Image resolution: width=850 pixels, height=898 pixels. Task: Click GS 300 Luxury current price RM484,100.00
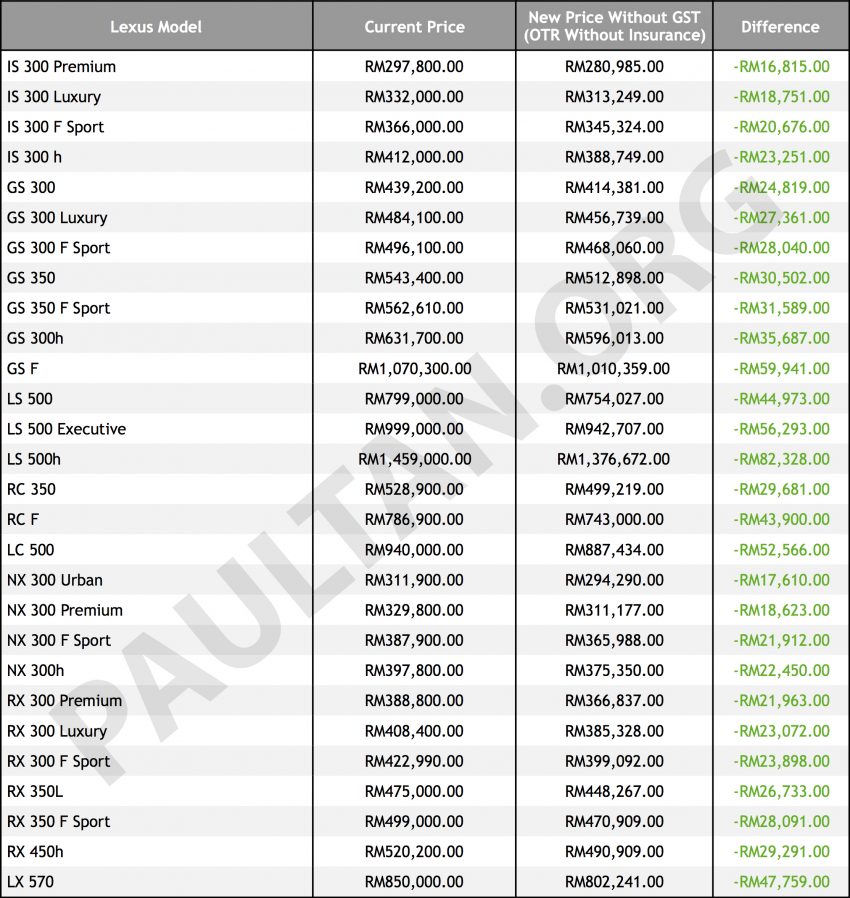coord(414,218)
